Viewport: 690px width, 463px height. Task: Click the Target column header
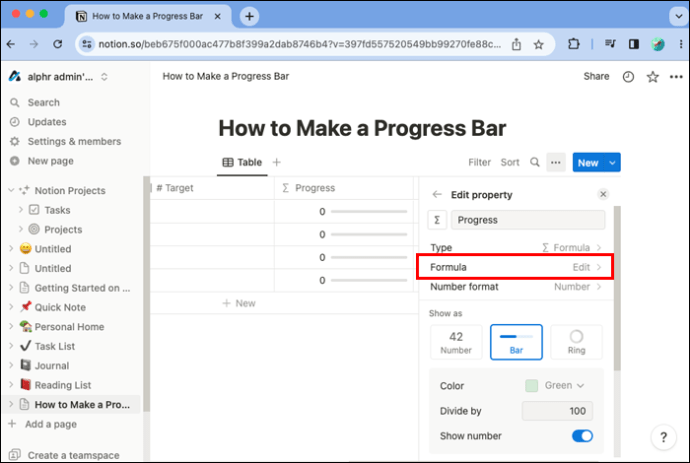point(212,188)
